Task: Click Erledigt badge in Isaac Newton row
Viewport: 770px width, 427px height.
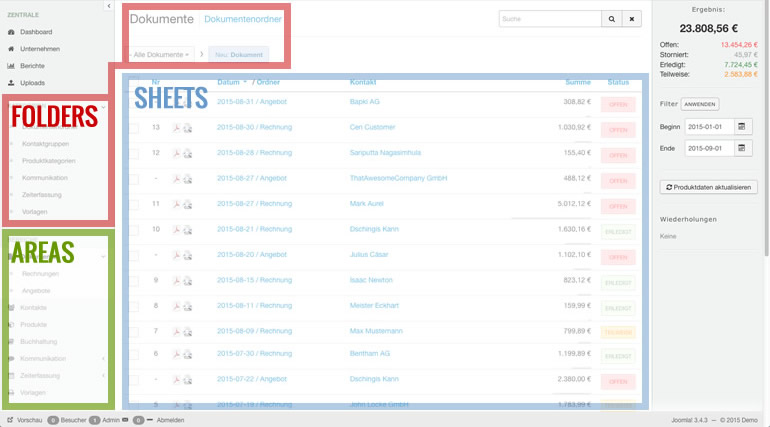Action: click(618, 283)
